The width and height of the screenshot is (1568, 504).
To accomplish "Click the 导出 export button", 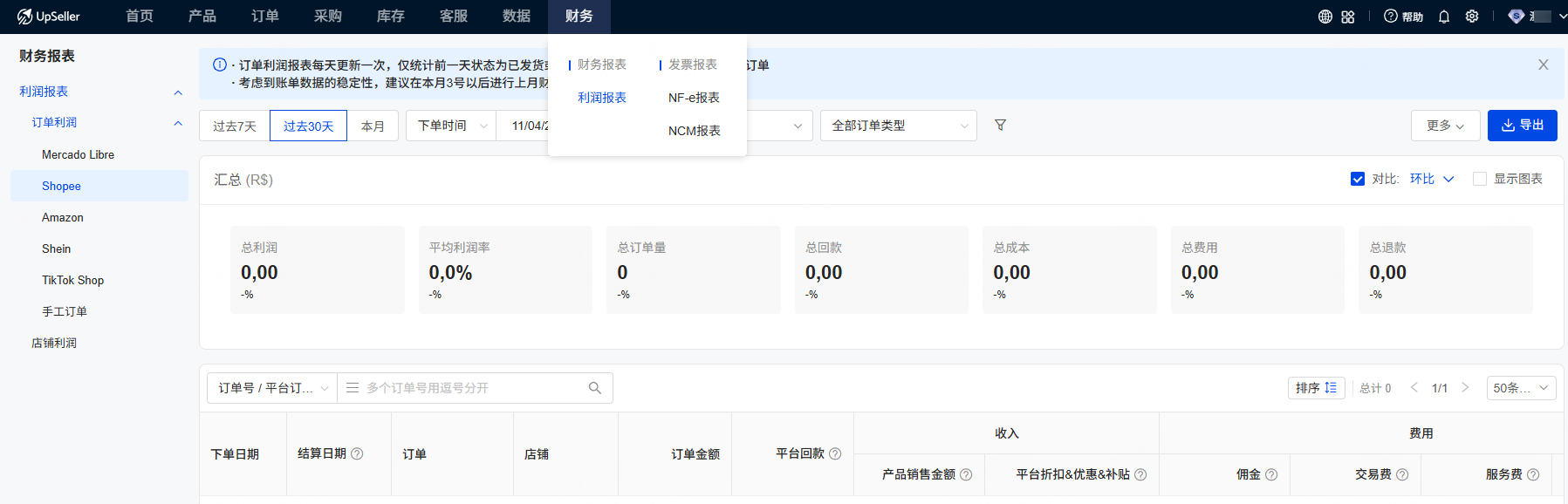I will (1523, 126).
